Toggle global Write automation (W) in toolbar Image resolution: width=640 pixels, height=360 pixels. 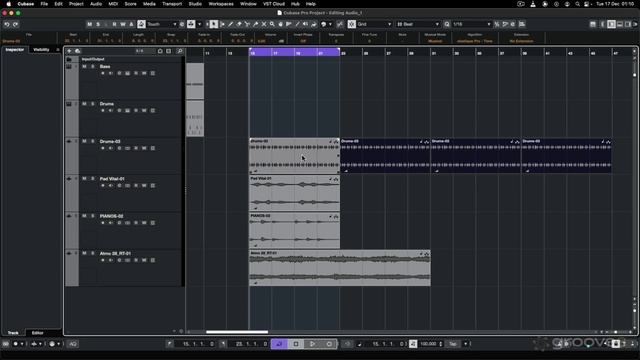(x=123, y=24)
